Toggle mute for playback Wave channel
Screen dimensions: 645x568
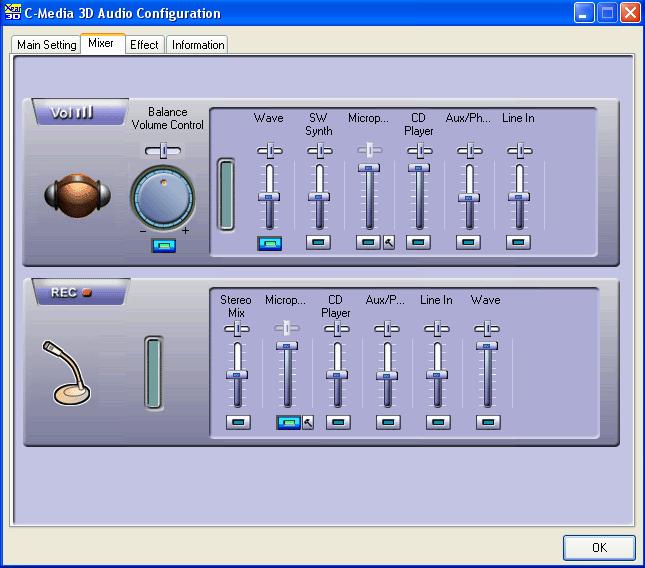click(269, 243)
